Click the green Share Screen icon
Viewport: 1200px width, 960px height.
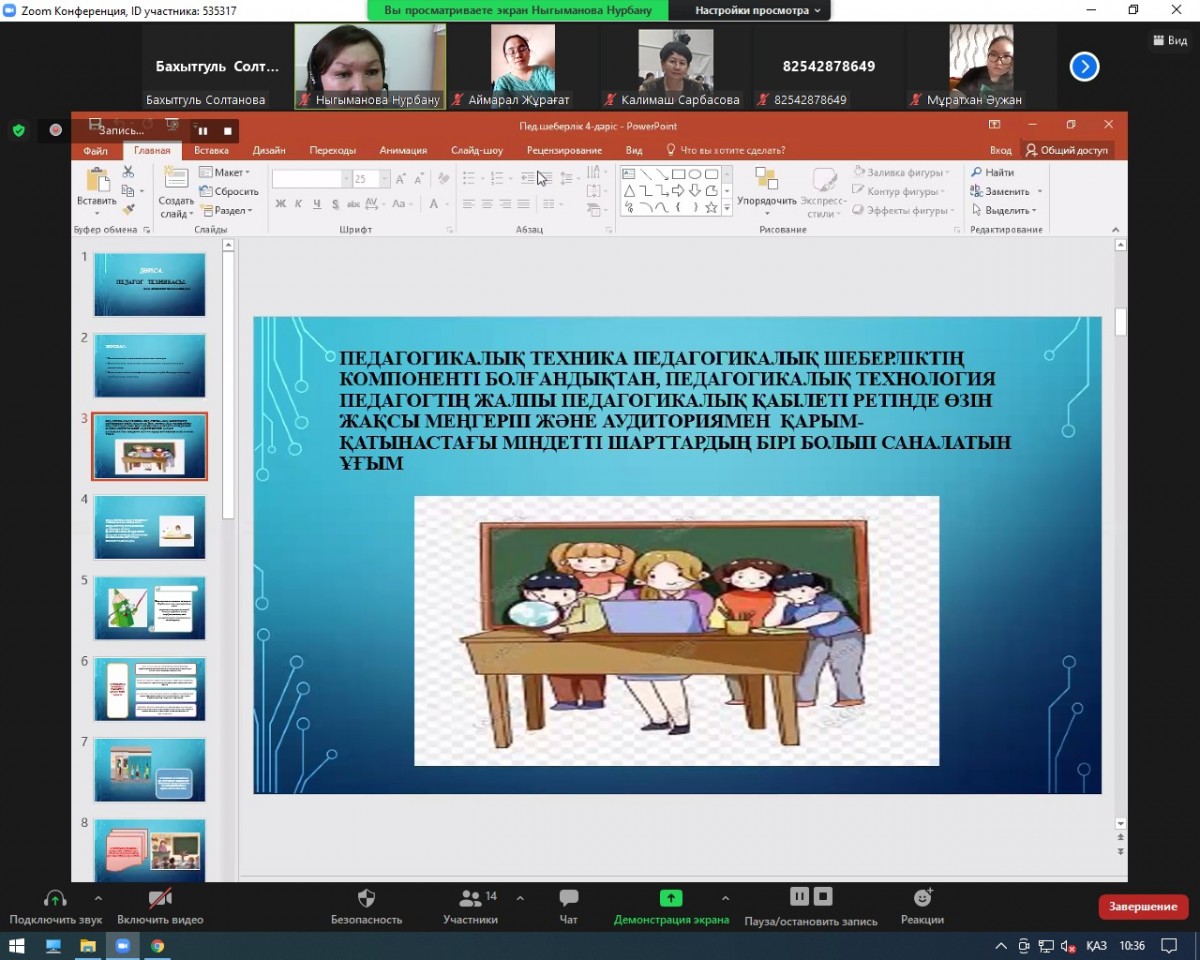[x=671, y=898]
